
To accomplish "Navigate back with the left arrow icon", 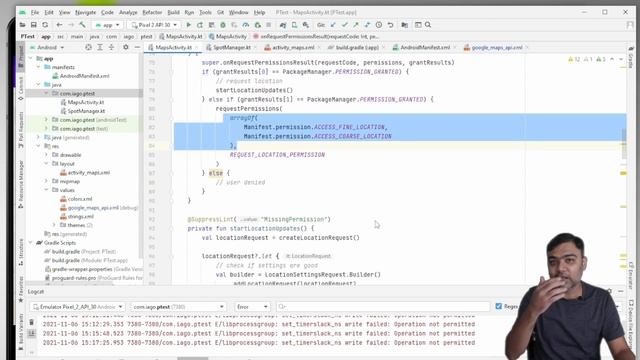I will (x=59, y=25).
